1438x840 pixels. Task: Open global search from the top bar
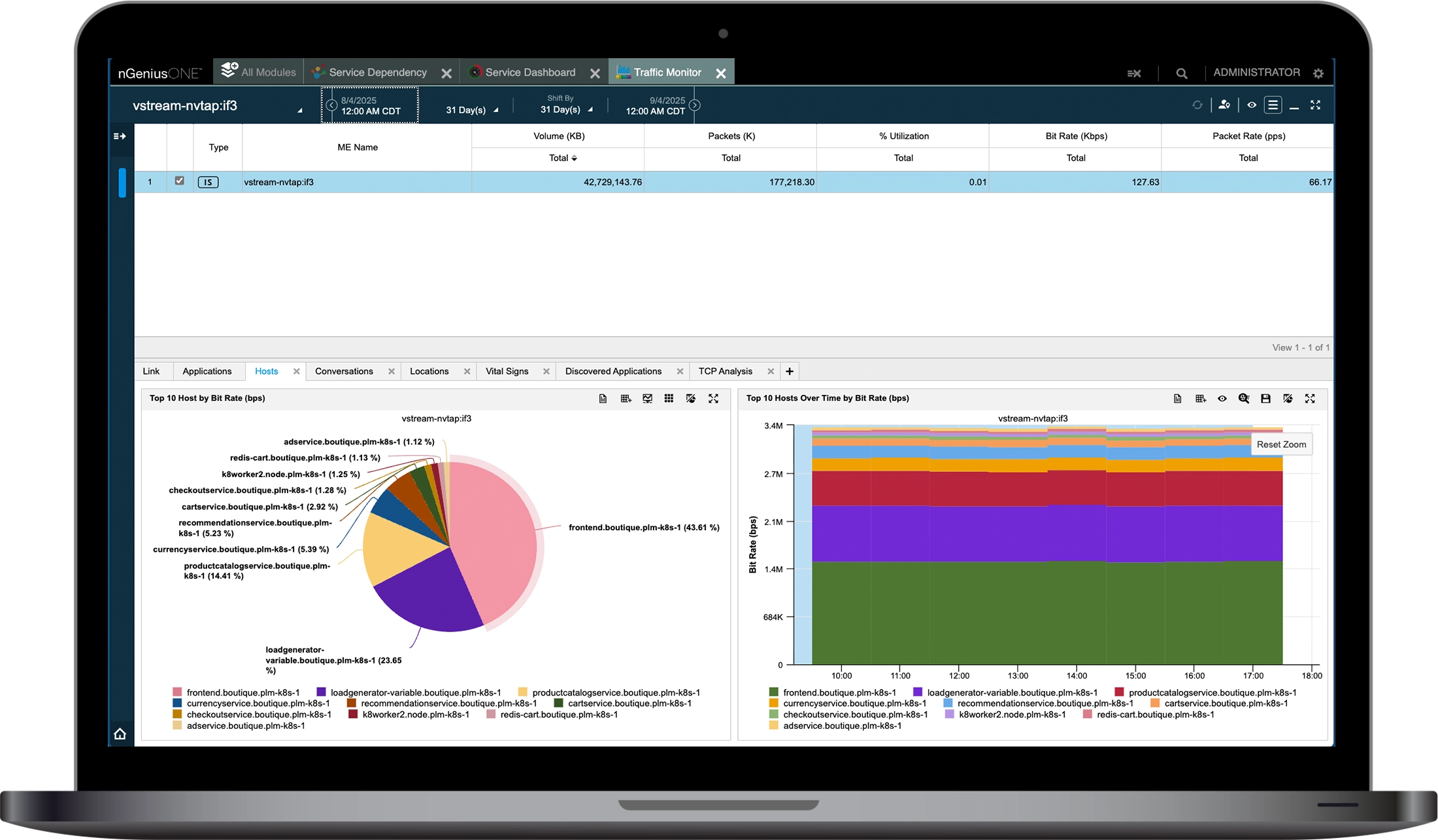1182,73
